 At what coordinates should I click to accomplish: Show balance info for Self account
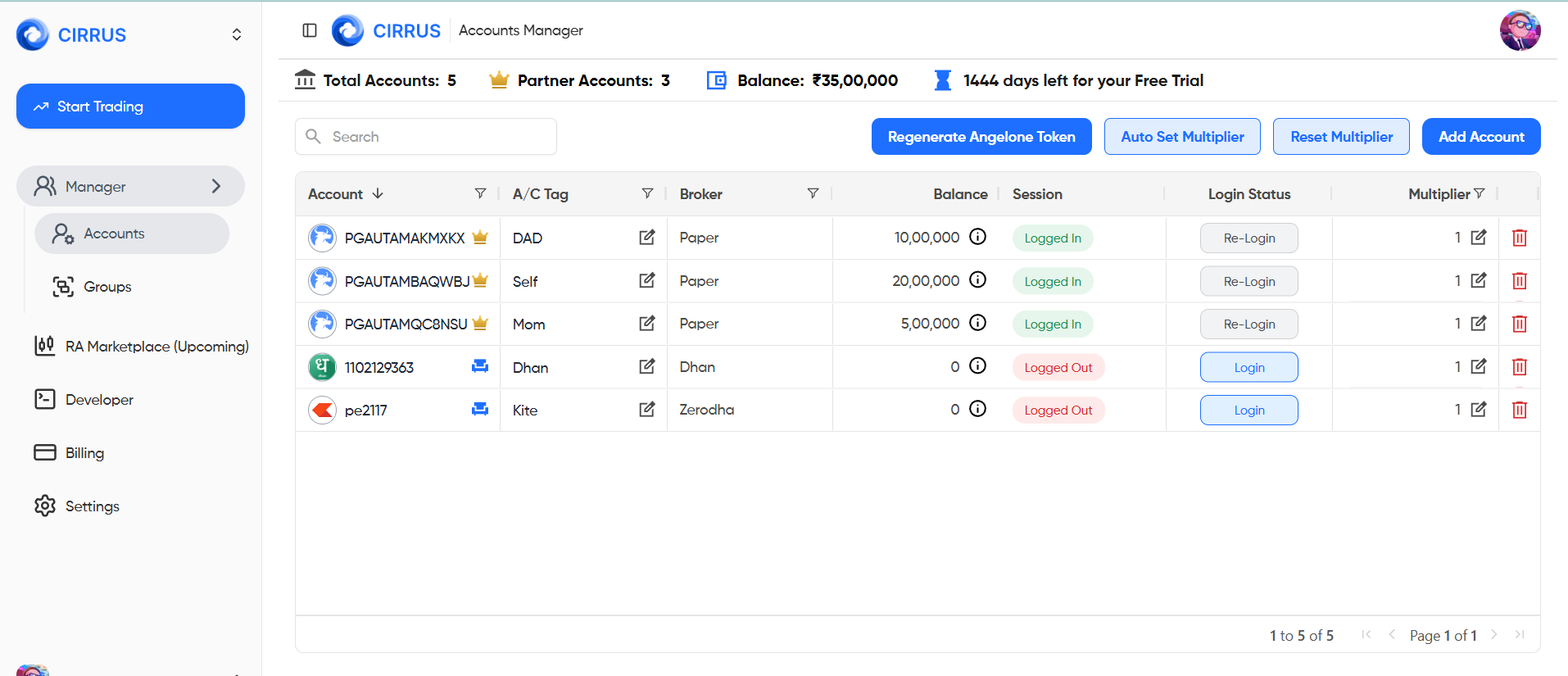977,280
